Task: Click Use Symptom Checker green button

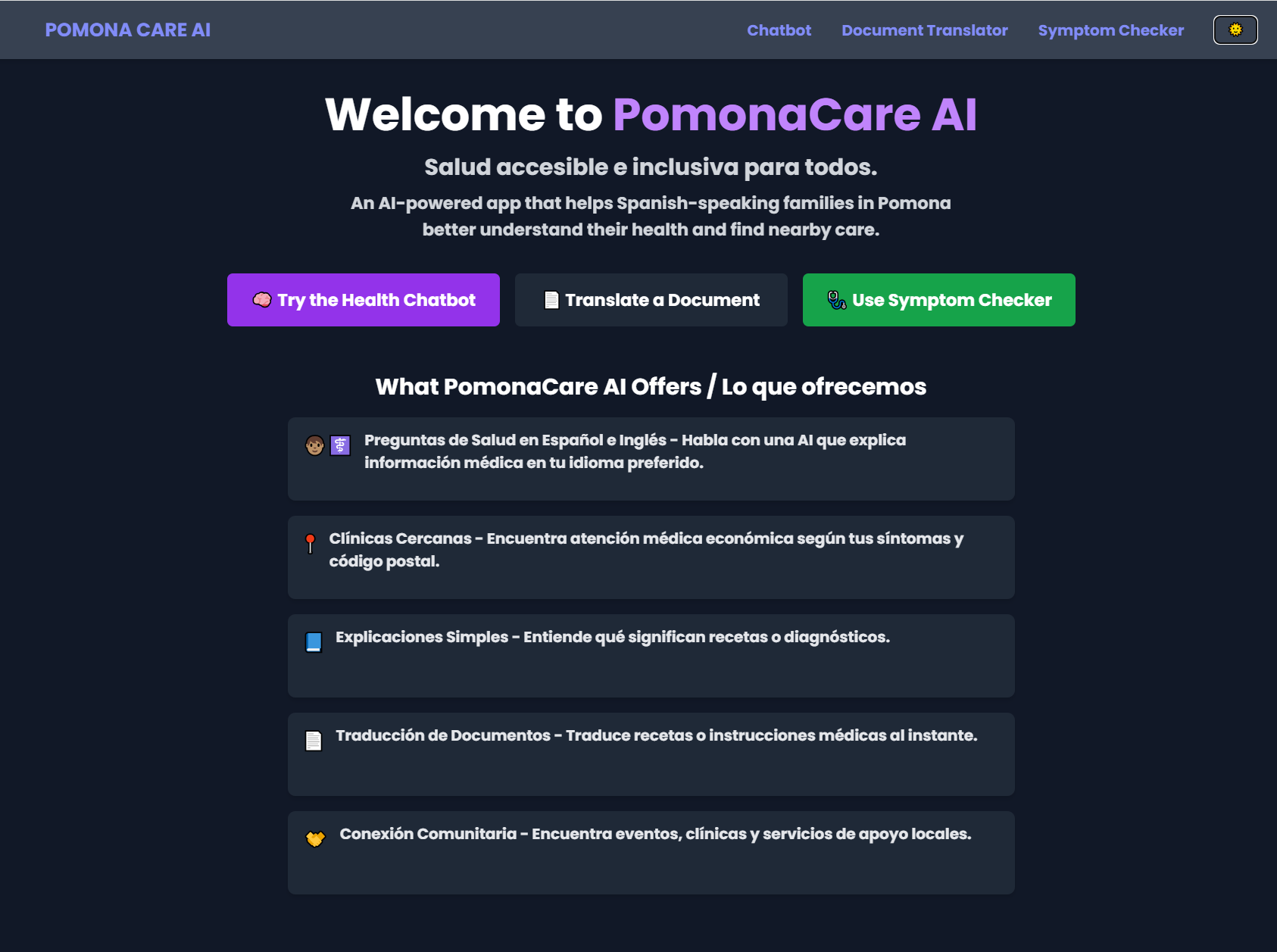Action: click(939, 300)
